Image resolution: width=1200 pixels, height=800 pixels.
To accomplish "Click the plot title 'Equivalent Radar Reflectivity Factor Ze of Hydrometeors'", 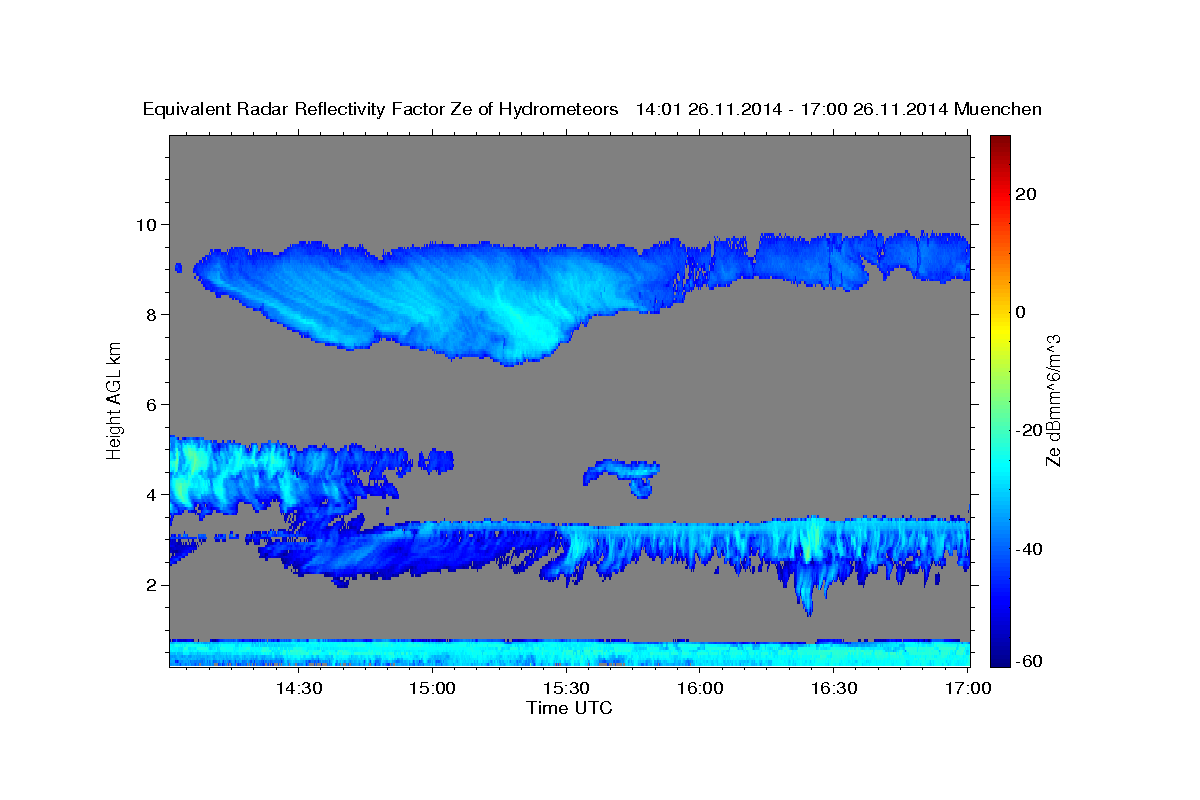I will tap(381, 110).
